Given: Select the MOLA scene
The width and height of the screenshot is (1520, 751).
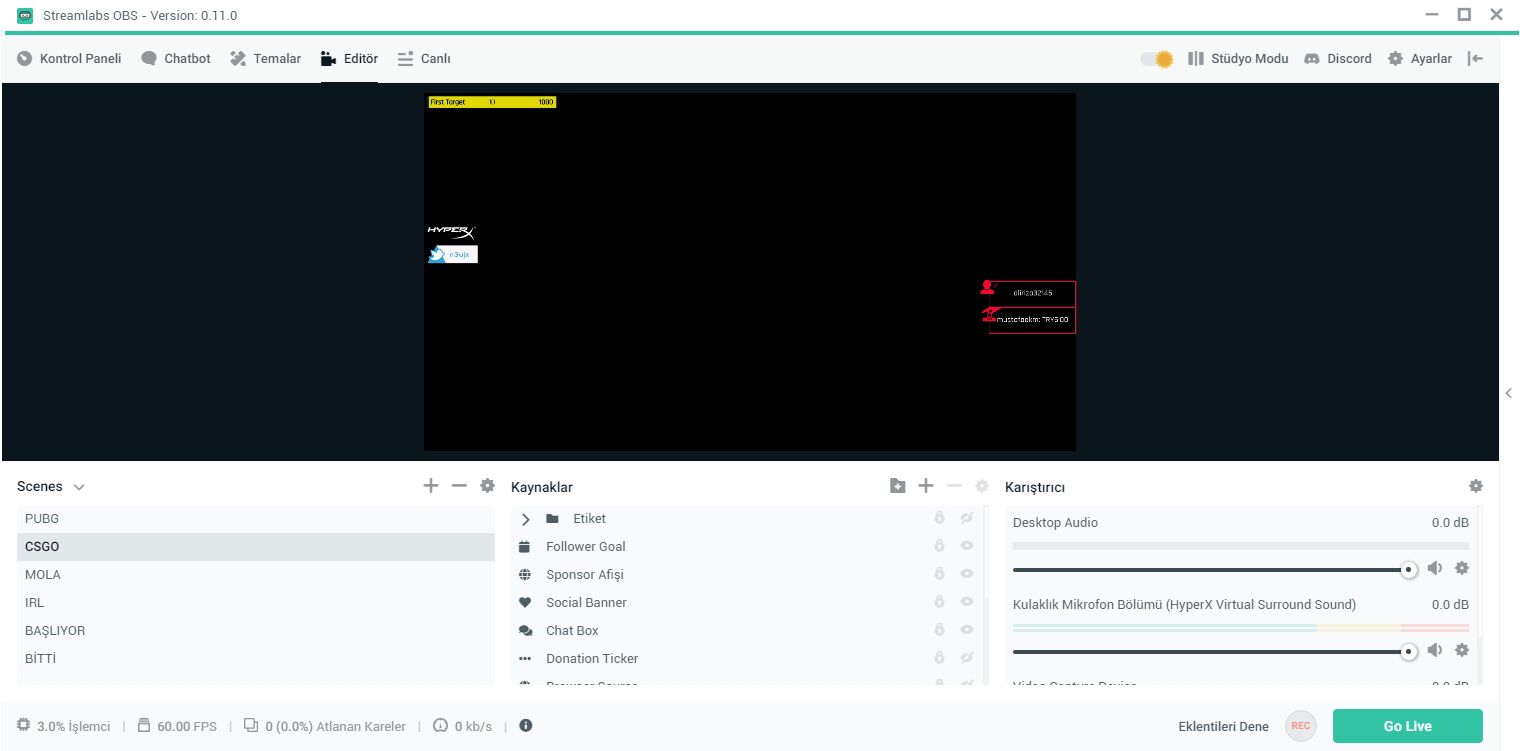Looking at the screenshot, I should tap(256, 575).
